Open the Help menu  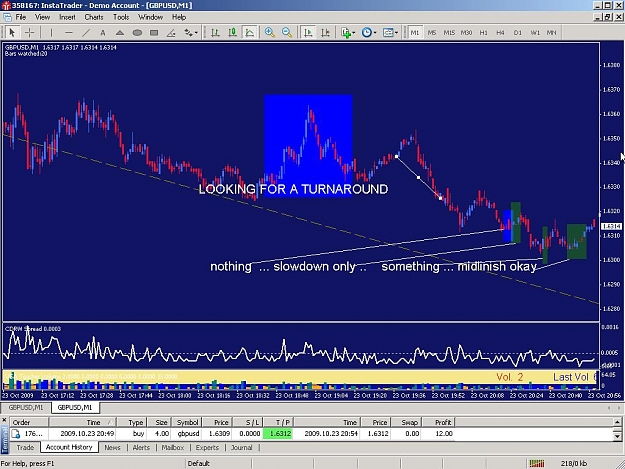click(x=179, y=17)
